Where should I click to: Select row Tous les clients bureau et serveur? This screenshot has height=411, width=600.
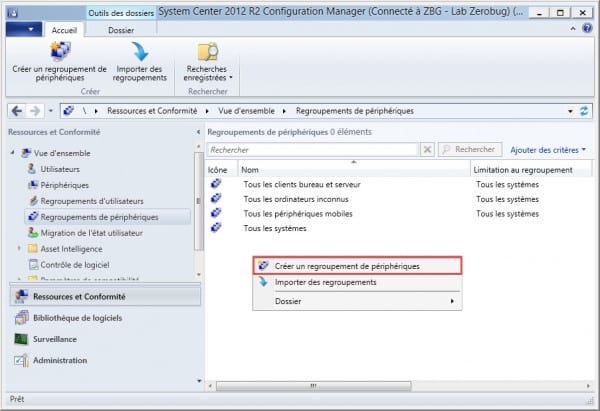point(398,184)
